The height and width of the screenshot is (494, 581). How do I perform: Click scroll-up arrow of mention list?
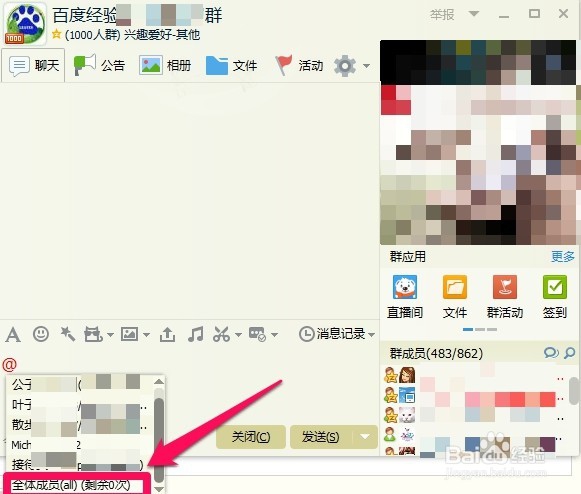click(159, 381)
